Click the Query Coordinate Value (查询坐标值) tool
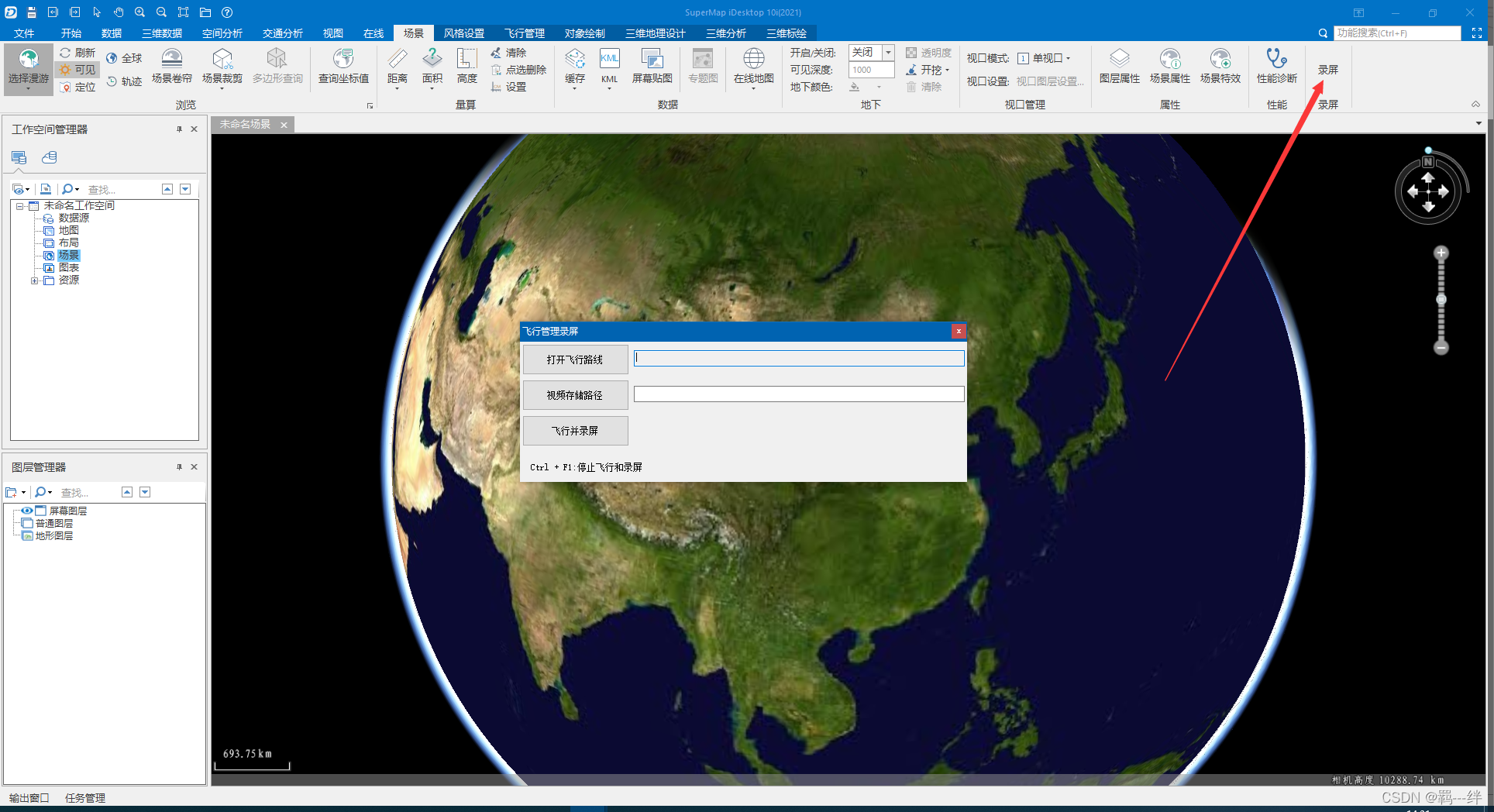 click(343, 67)
